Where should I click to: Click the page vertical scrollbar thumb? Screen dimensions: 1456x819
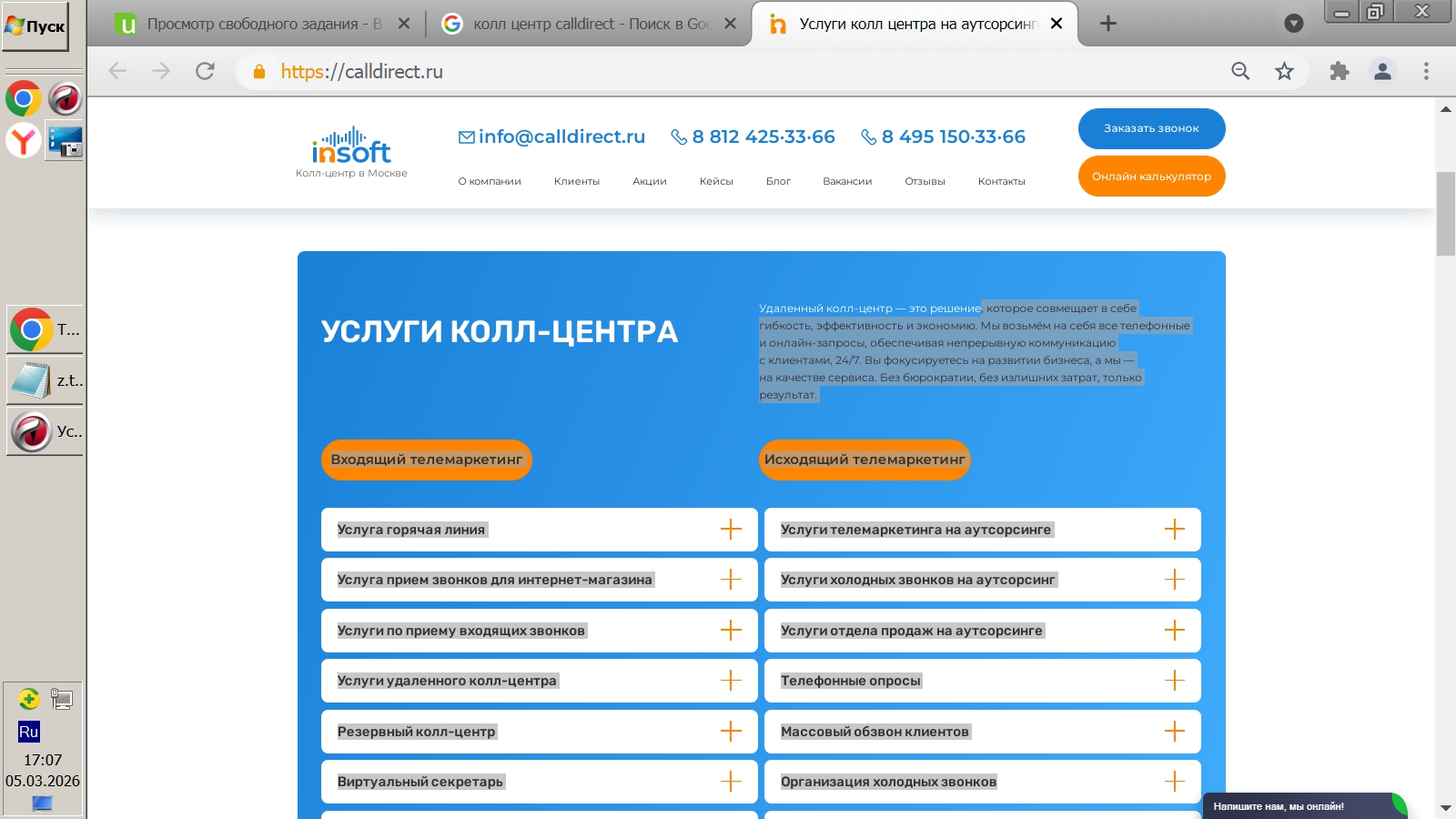1446,214
